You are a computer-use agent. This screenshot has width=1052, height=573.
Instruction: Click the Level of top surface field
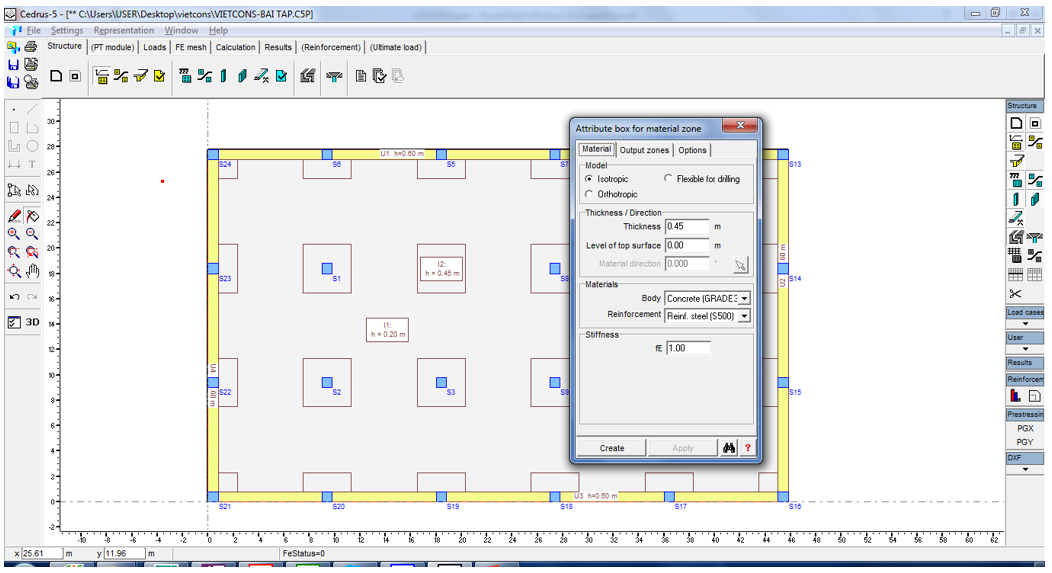pyautogui.click(x=687, y=246)
